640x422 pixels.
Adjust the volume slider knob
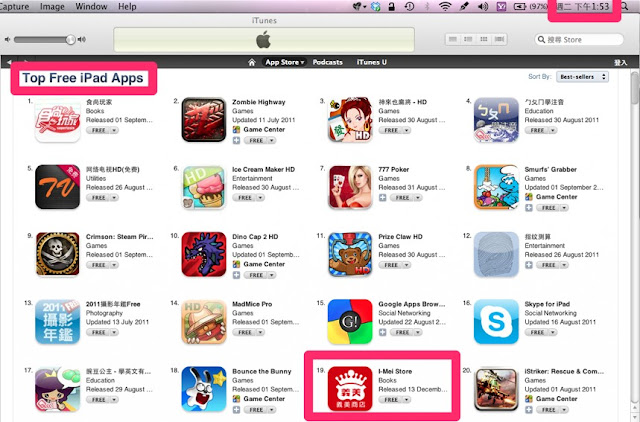tap(71, 40)
